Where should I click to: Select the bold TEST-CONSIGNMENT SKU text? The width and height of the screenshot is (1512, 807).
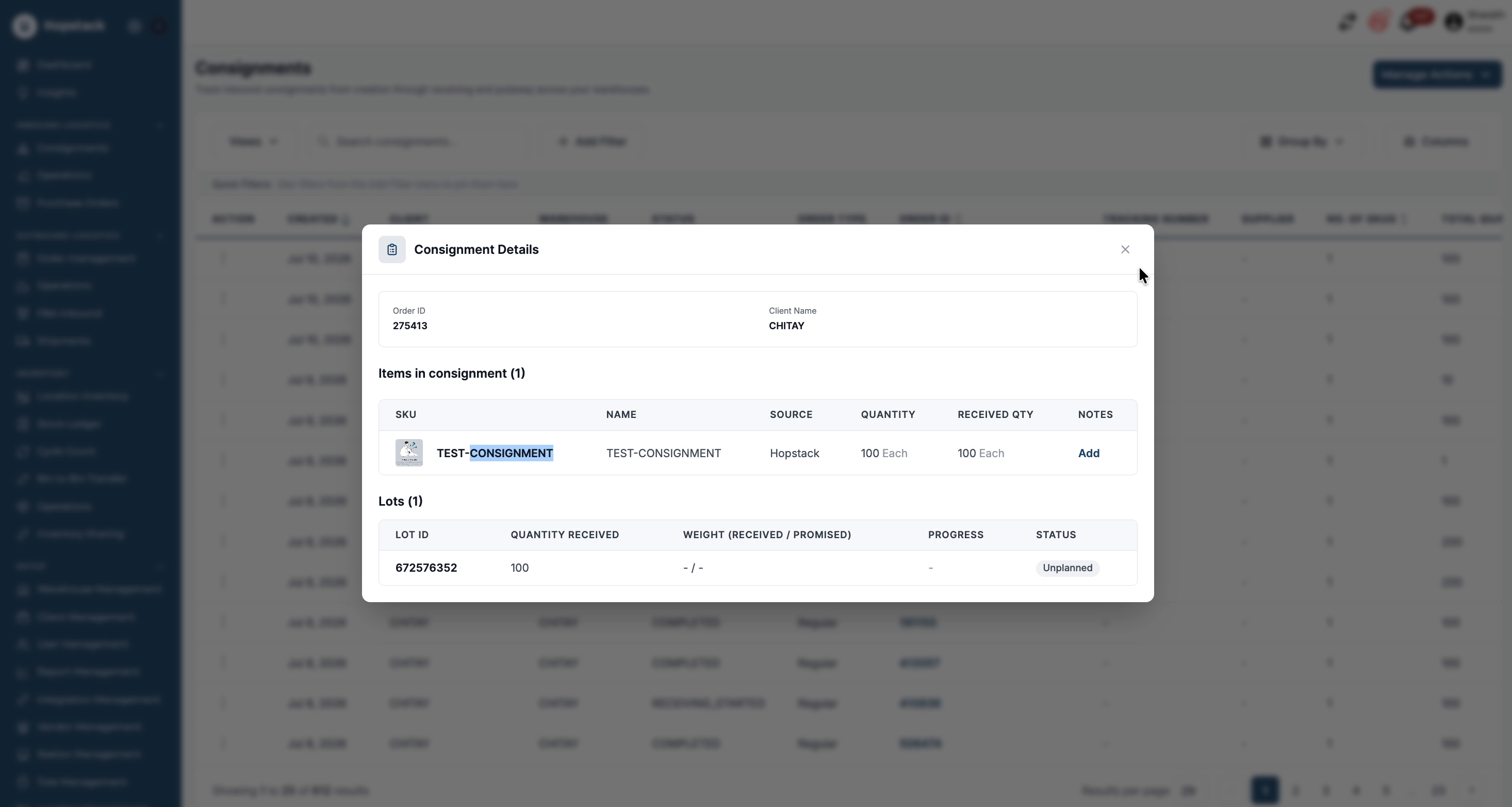pyautogui.click(x=495, y=453)
